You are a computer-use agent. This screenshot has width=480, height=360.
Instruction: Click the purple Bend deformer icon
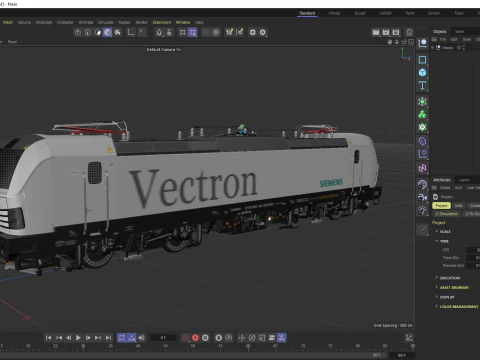pyautogui.click(x=422, y=141)
